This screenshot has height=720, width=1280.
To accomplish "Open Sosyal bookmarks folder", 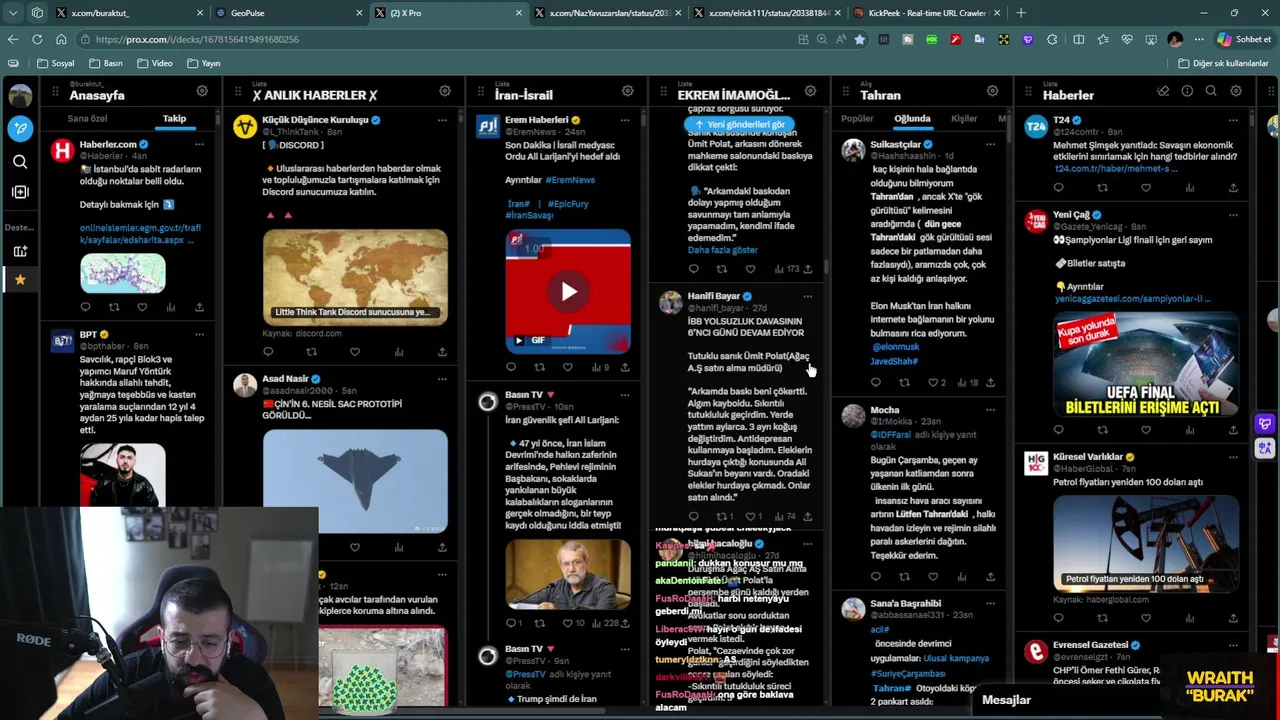I will coord(55,63).
